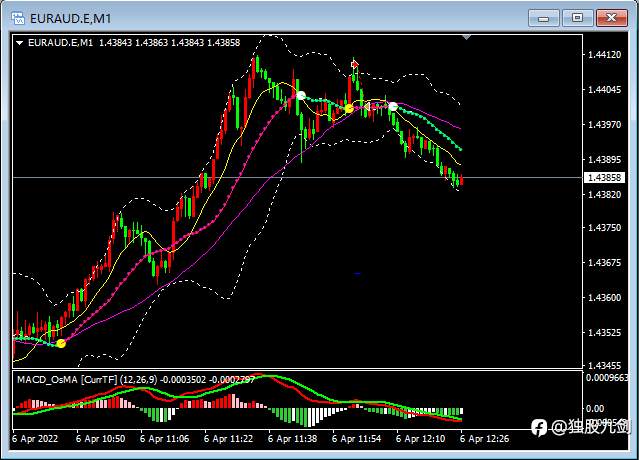Click the 1.43895 price scale label
Image resolution: width=639 pixels, height=460 pixels.
605,160
